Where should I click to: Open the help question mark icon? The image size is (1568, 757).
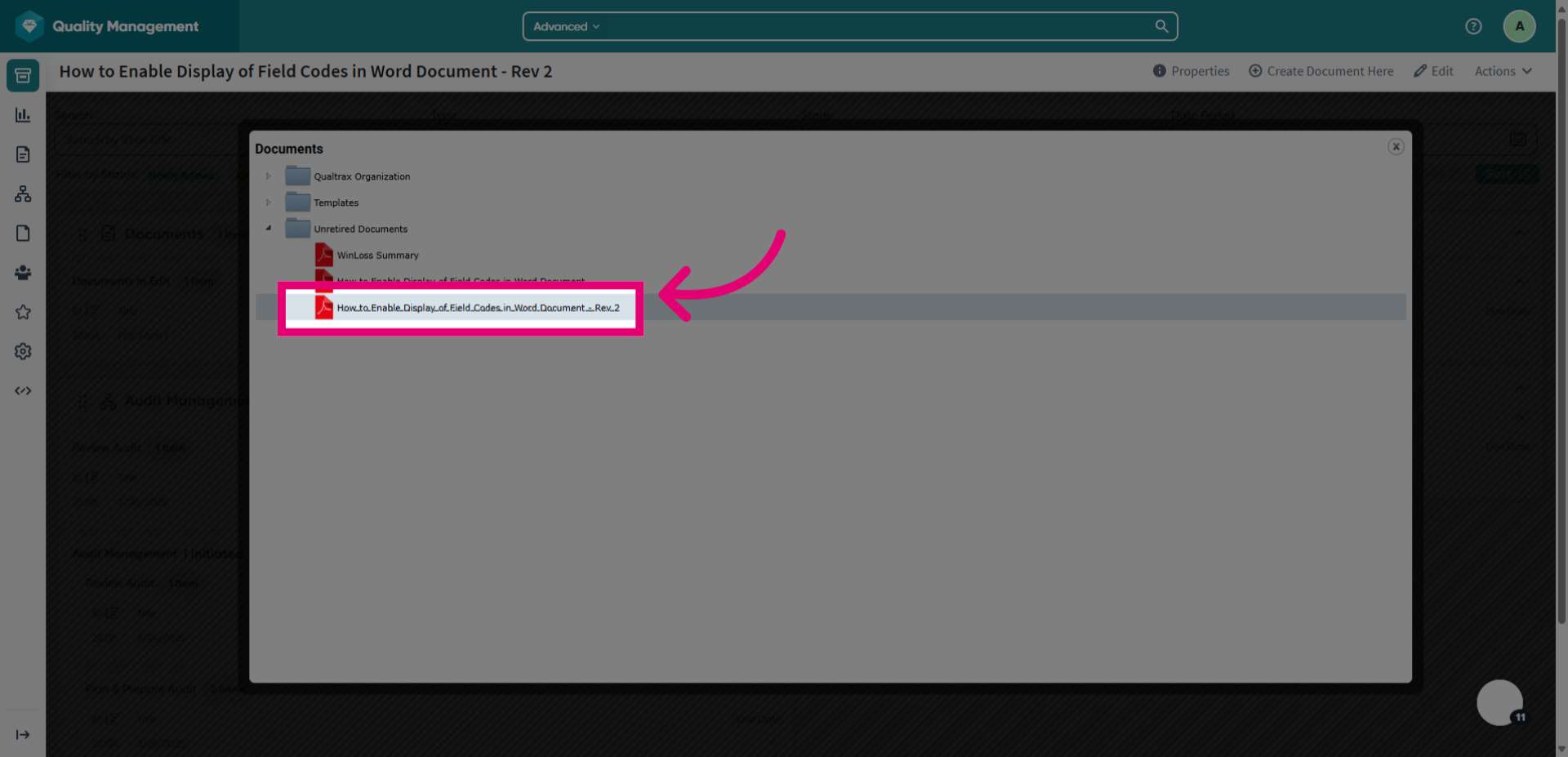pyautogui.click(x=1473, y=26)
